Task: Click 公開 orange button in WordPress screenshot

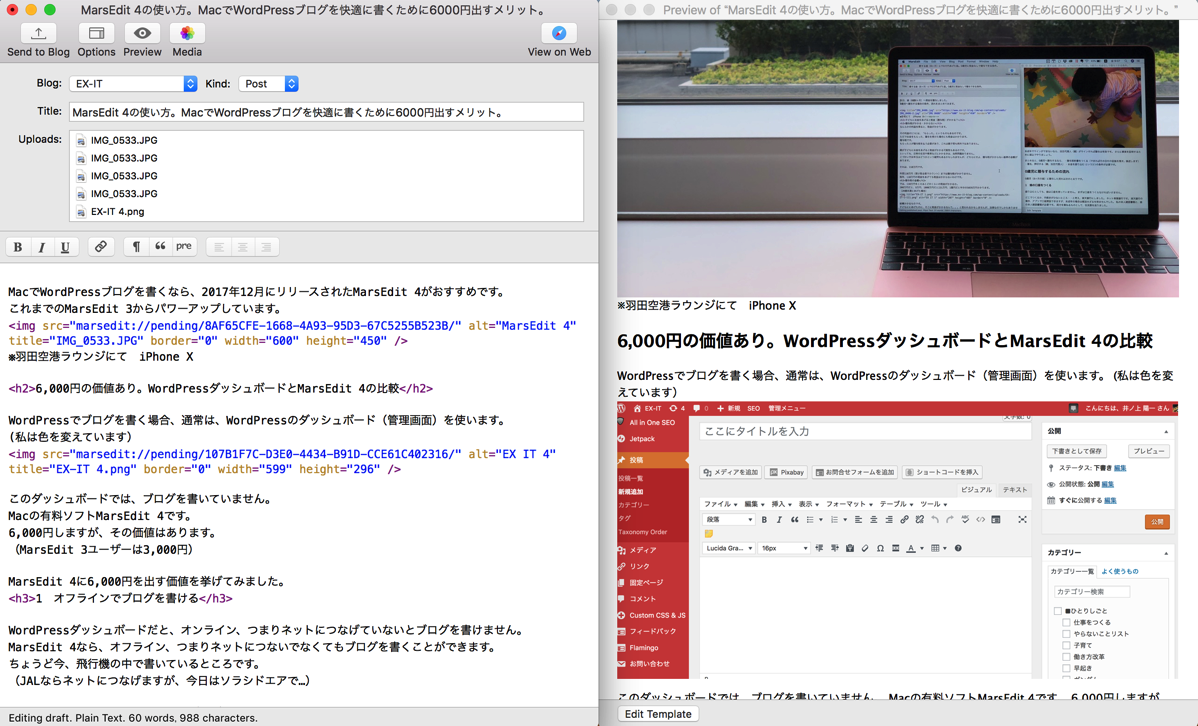Action: point(1157,522)
